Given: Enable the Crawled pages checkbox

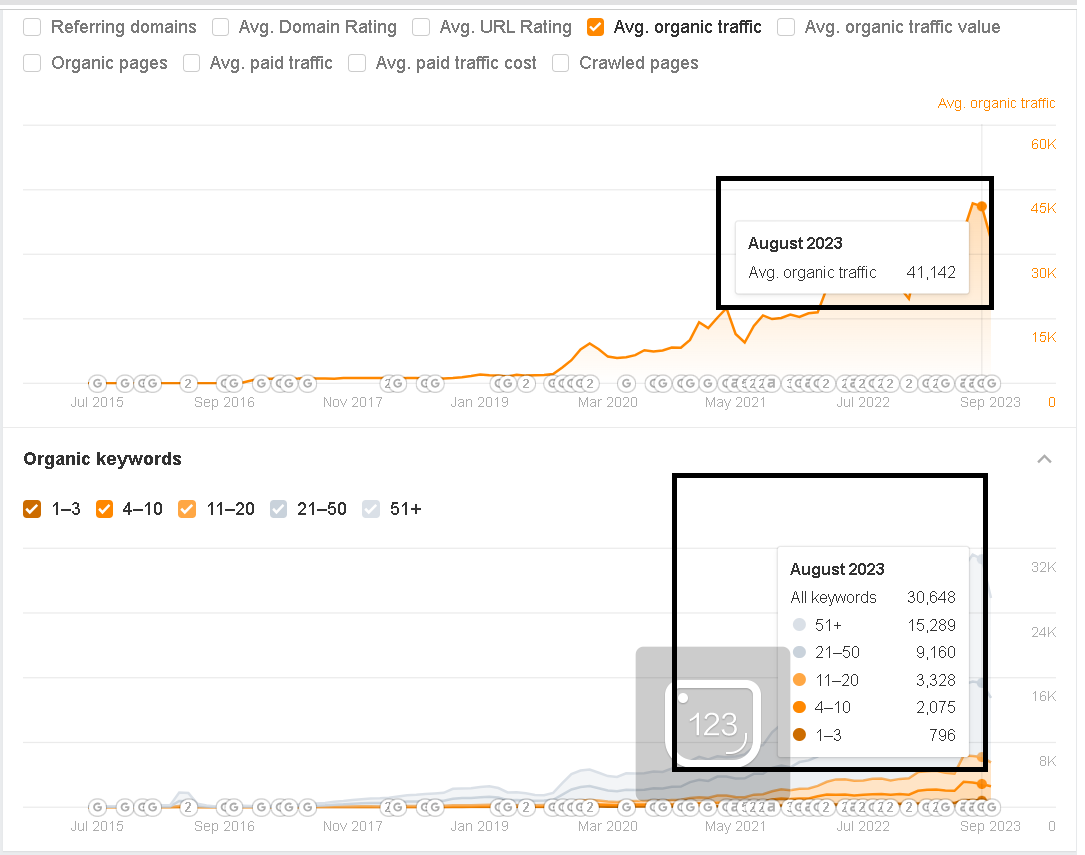Looking at the screenshot, I should pyautogui.click(x=561, y=63).
